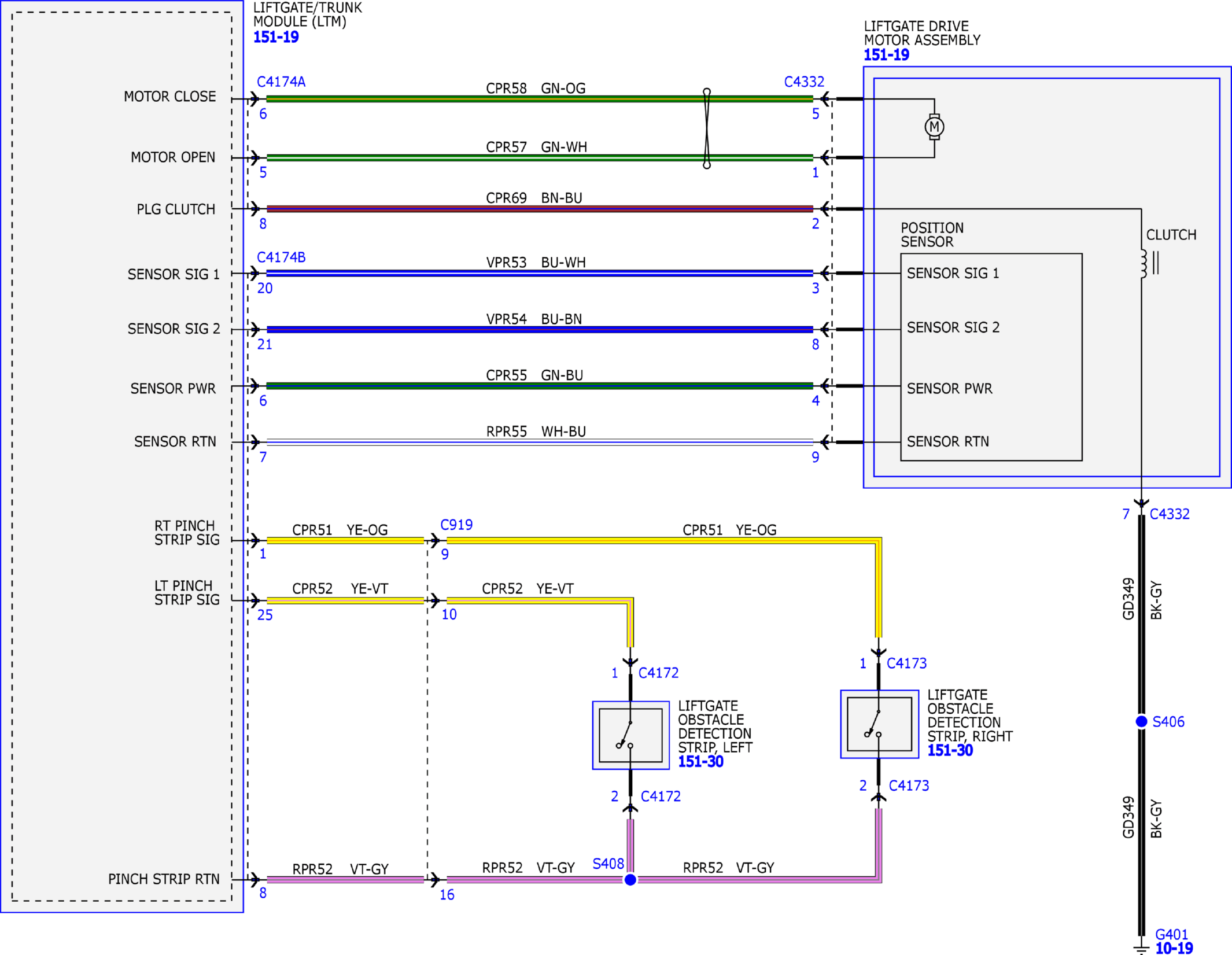
Task: Click connector label C4174B
Action: coord(281,257)
